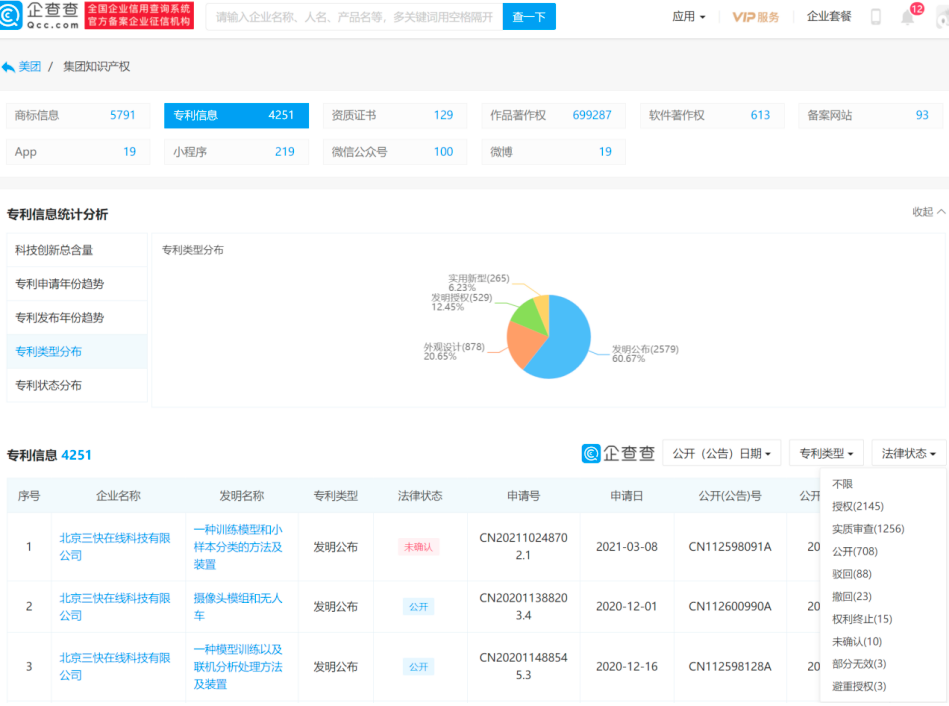Collapse the statistics section with 收起
Image resolution: width=949 pixels, height=706 pixels.
[928, 212]
